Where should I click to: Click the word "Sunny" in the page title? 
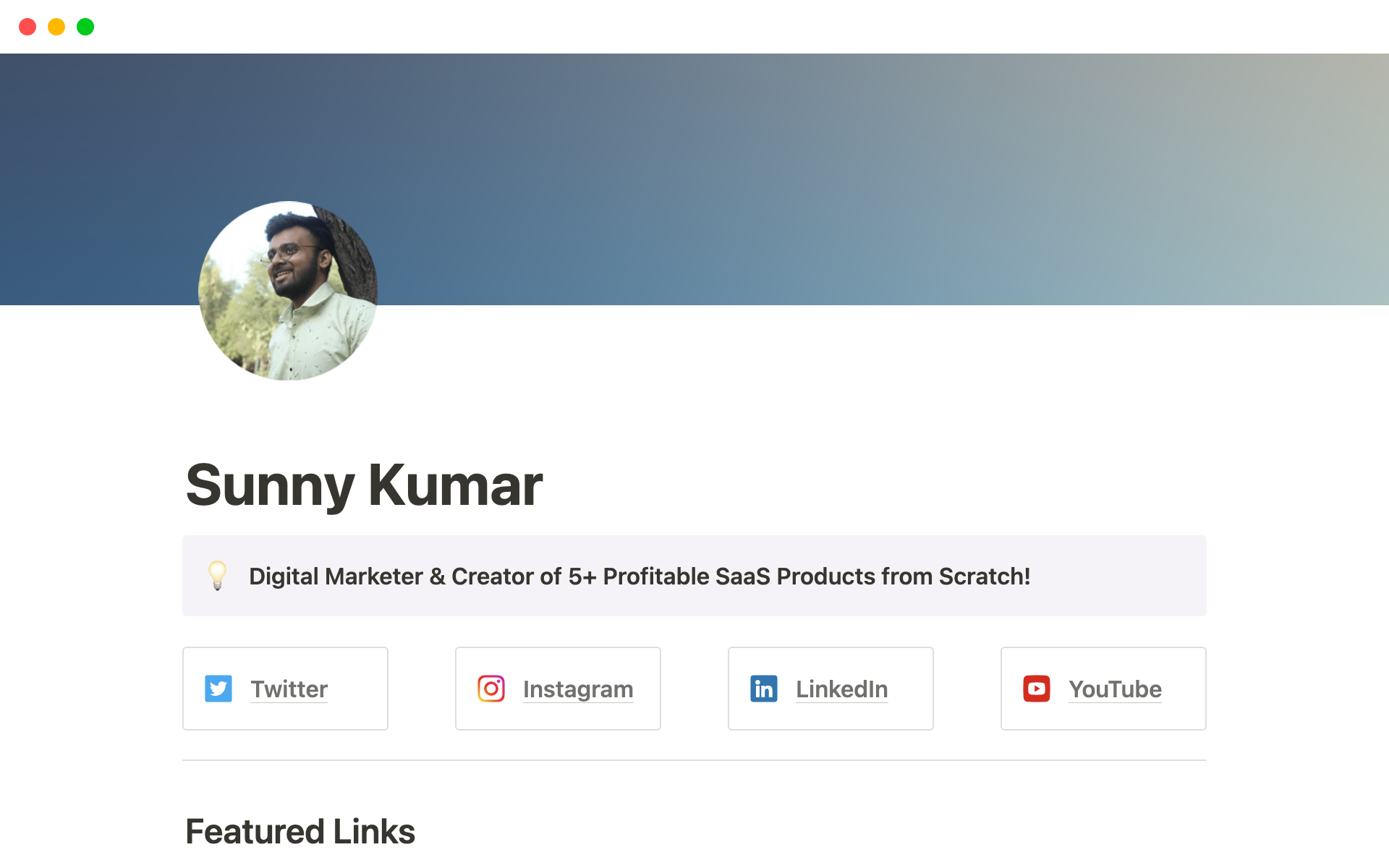(270, 485)
